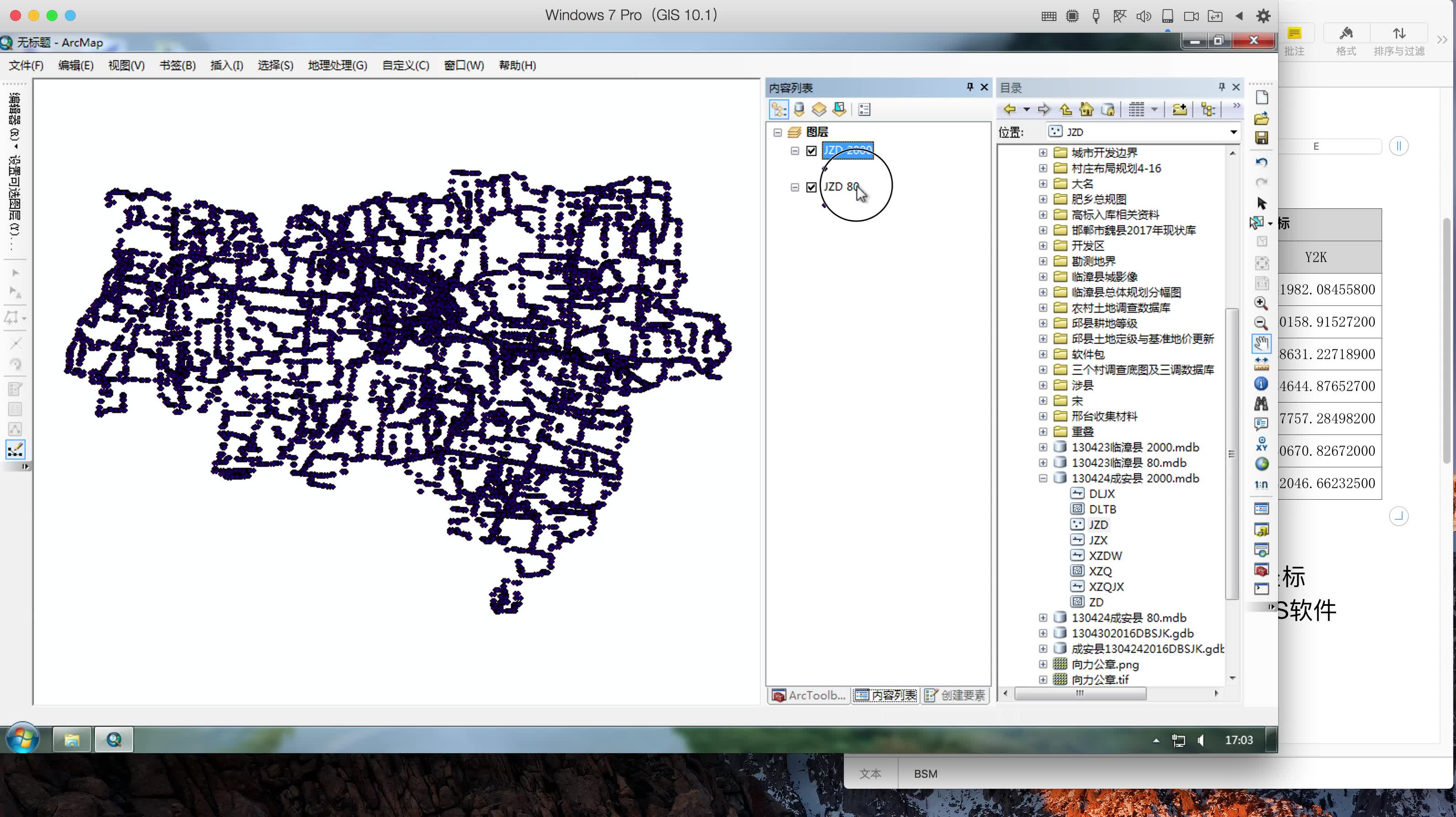Expand the 130424成安县 80.mdb database
The height and width of the screenshot is (817, 1456).
1043,618
